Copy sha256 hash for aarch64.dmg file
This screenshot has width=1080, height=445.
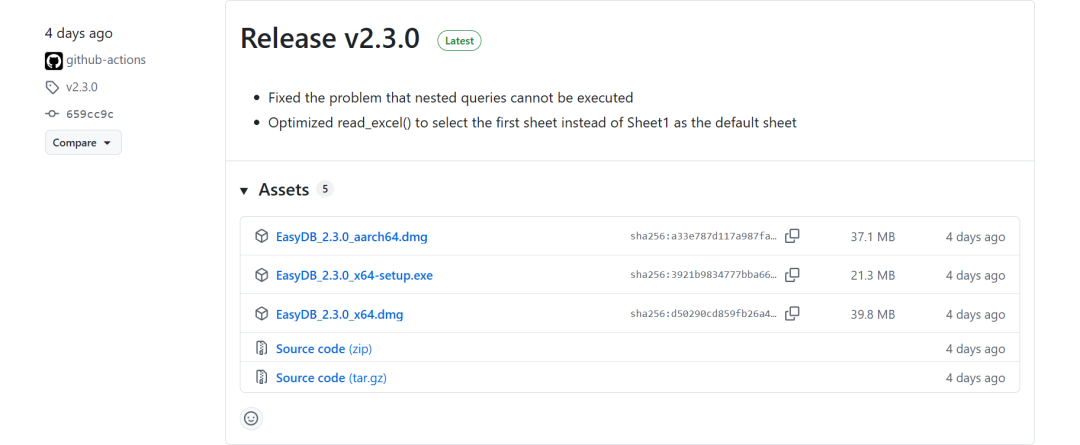coord(792,237)
